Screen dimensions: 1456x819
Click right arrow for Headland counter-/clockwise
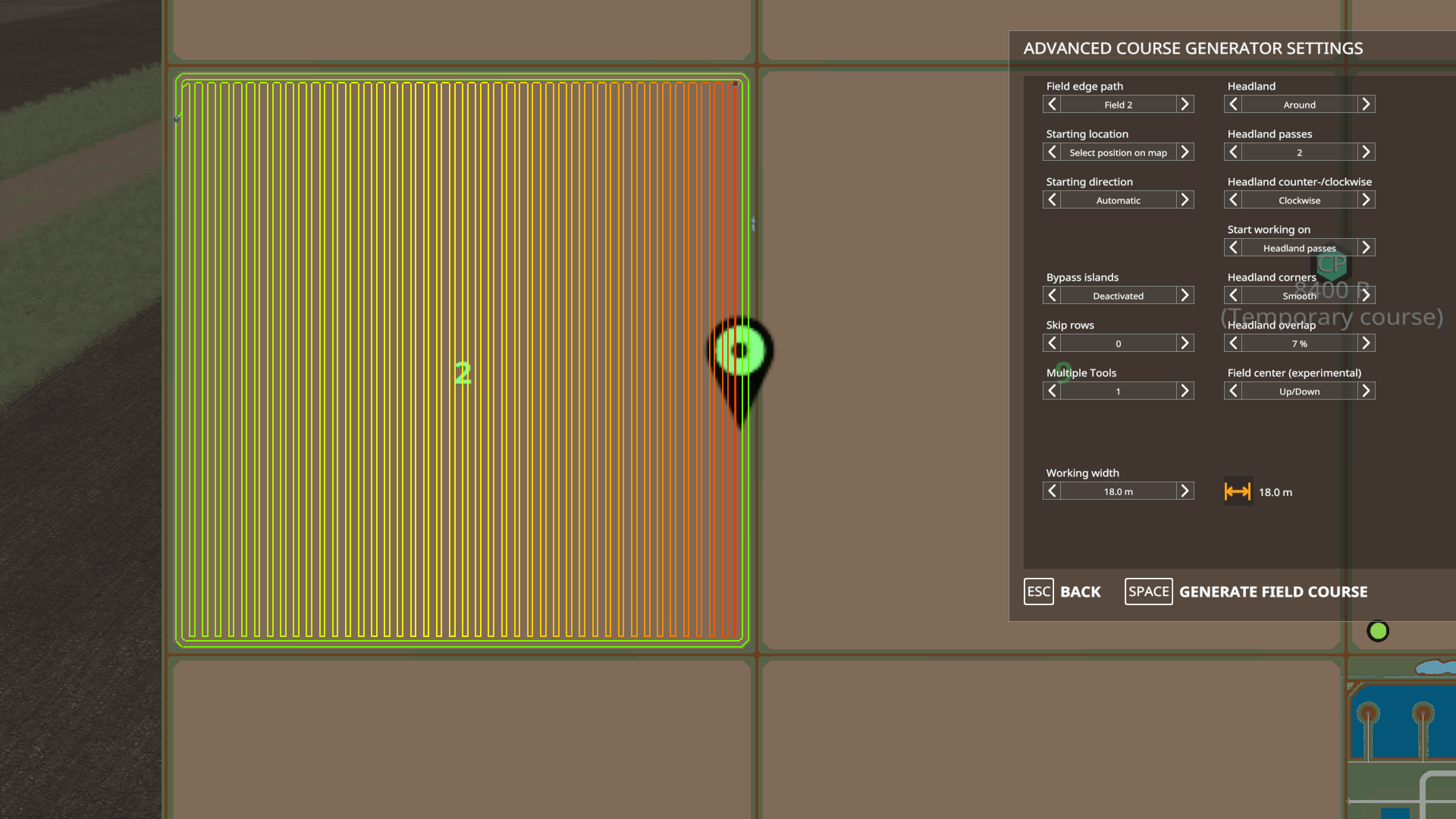[1367, 200]
